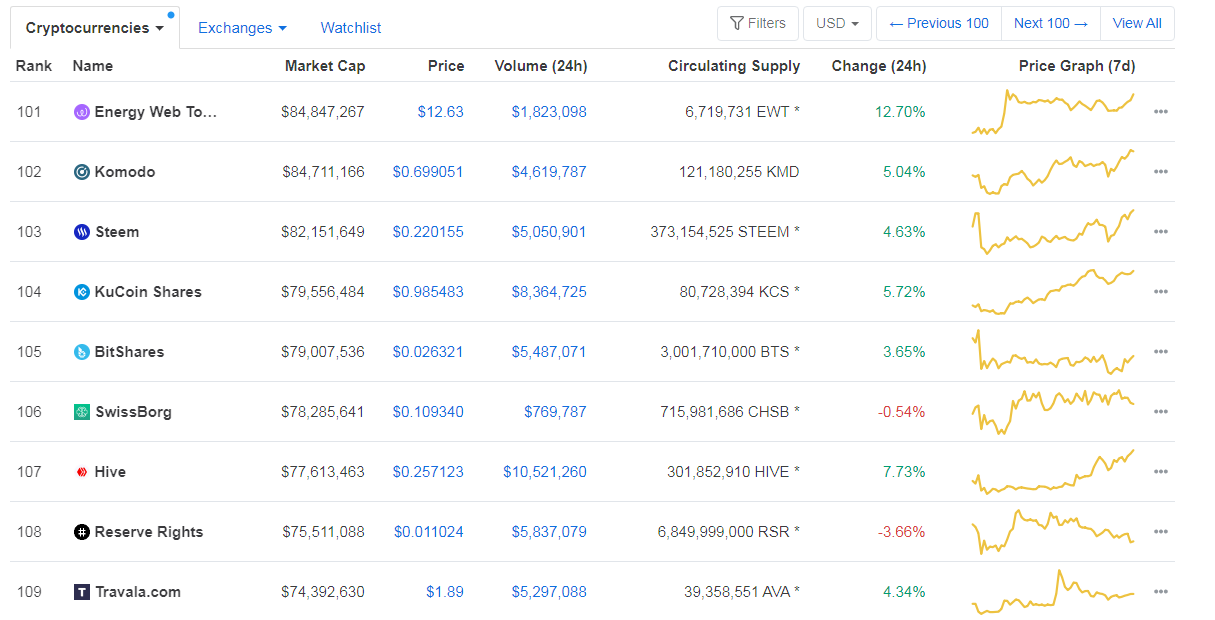Go to Next 100 cryptocurrencies
1215x620 pixels.
click(1050, 23)
